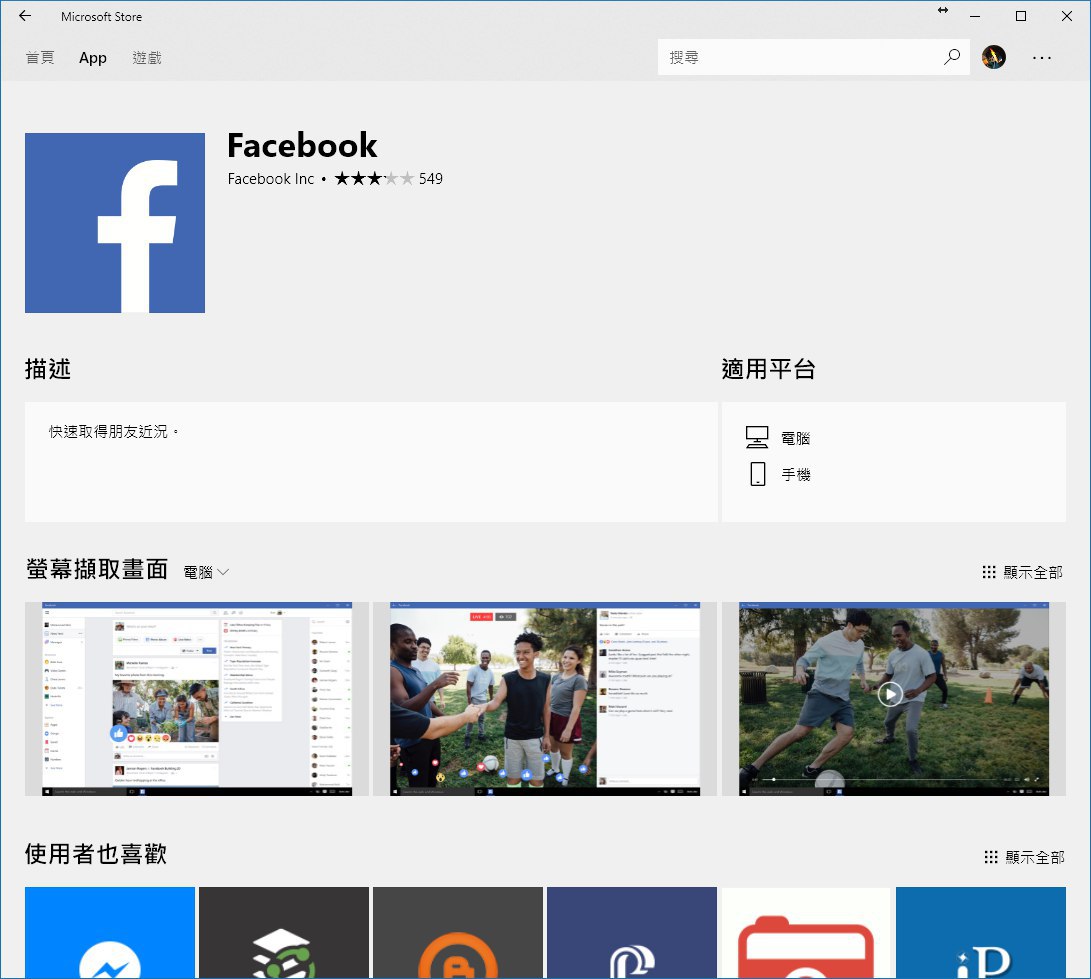Viewport: 1091px width, 979px height.
Task: Open the user account avatar
Action: point(994,57)
